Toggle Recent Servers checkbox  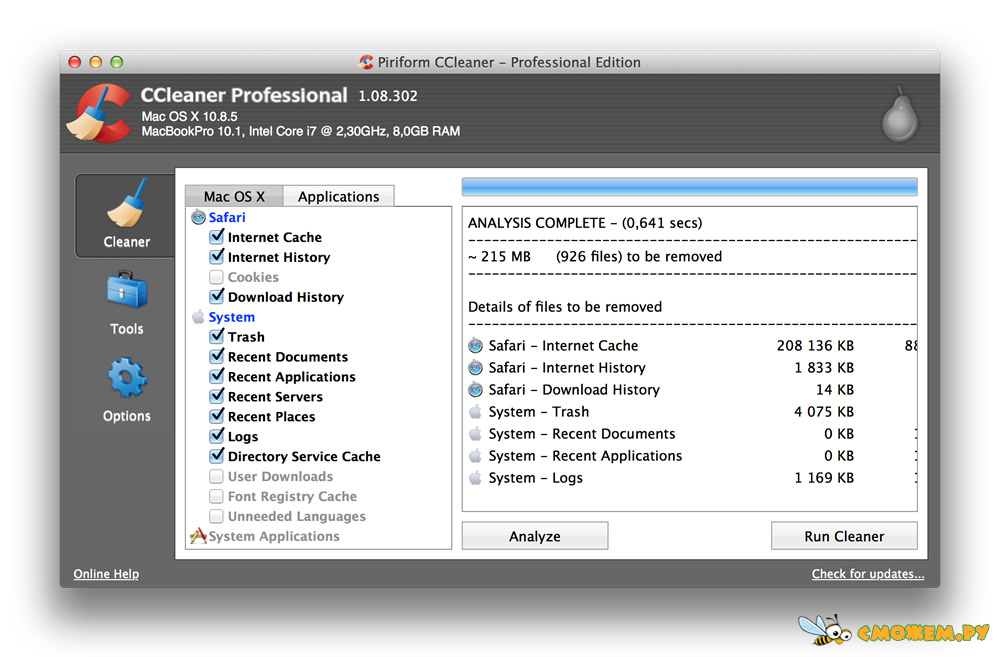(217, 396)
